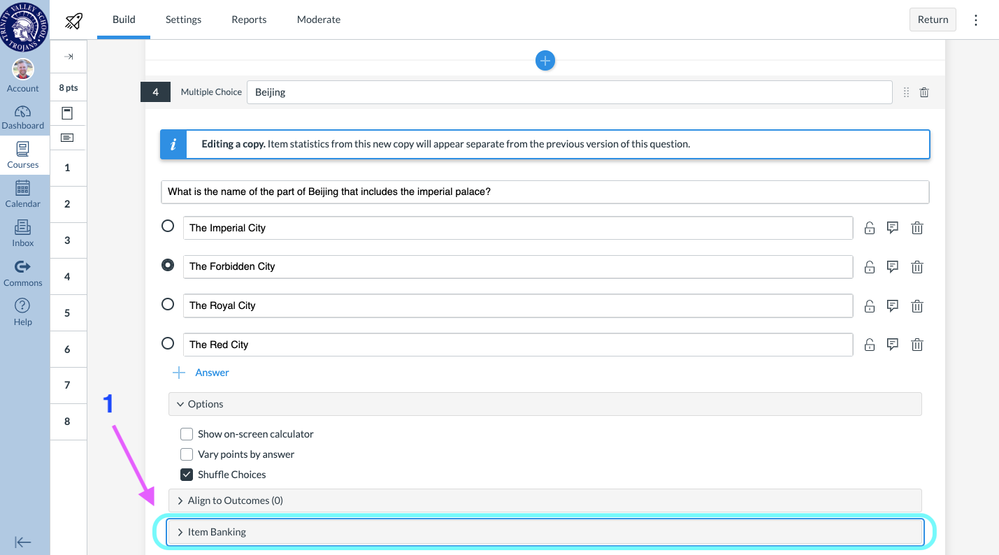Switch to the Settings tab
The image size is (999, 555).
183,20
